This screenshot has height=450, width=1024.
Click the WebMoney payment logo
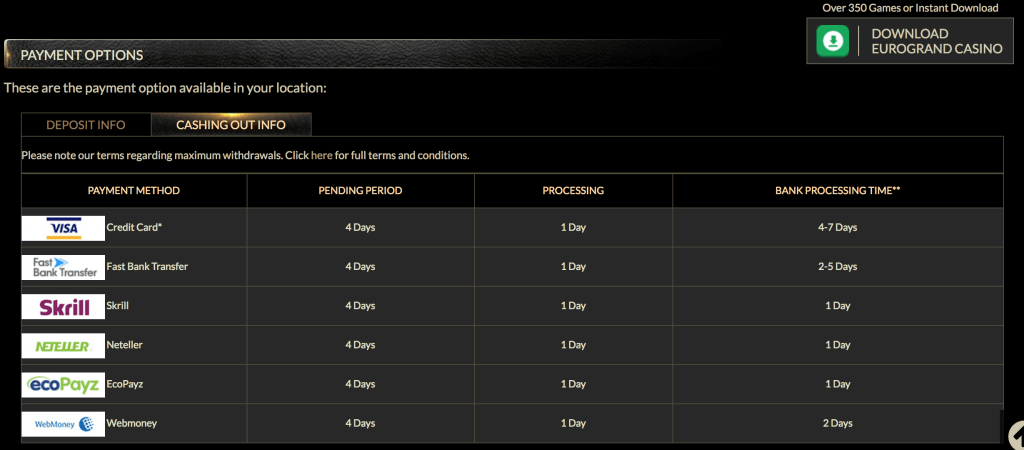point(63,423)
